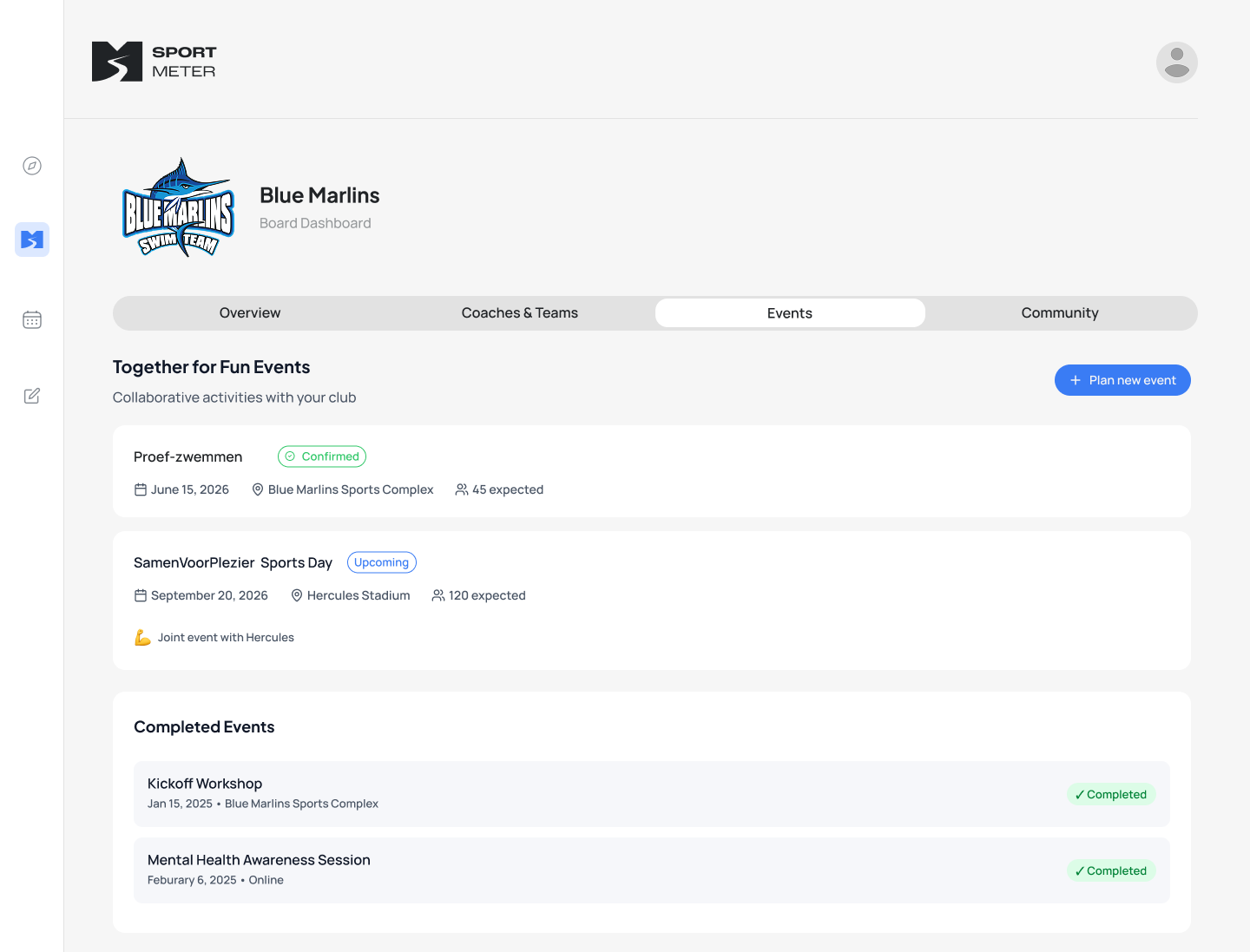1250x952 pixels.
Task: Click the Blue Marlins swim team logo
Action: pos(178,208)
